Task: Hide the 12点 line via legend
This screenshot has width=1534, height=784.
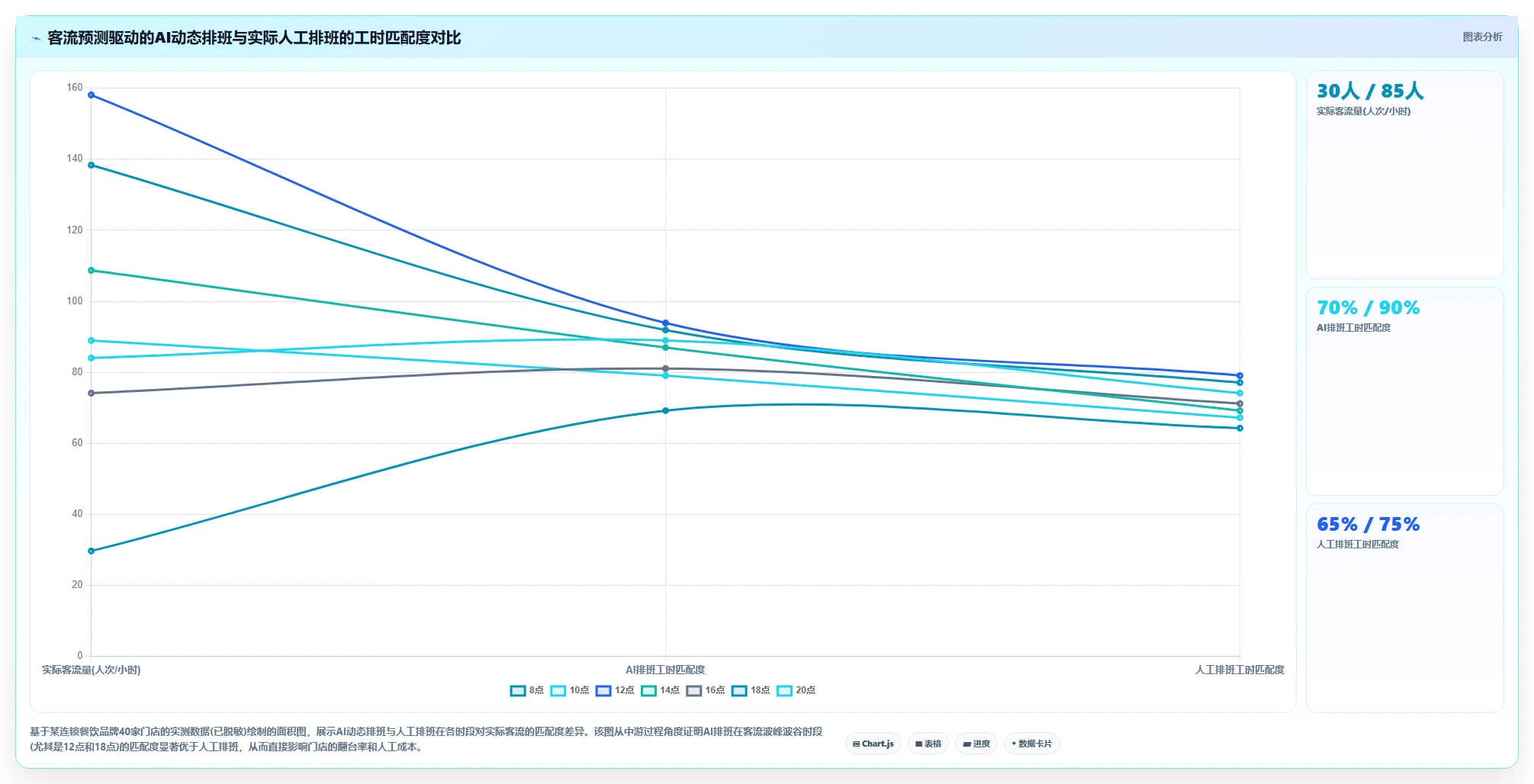Action: tap(615, 690)
